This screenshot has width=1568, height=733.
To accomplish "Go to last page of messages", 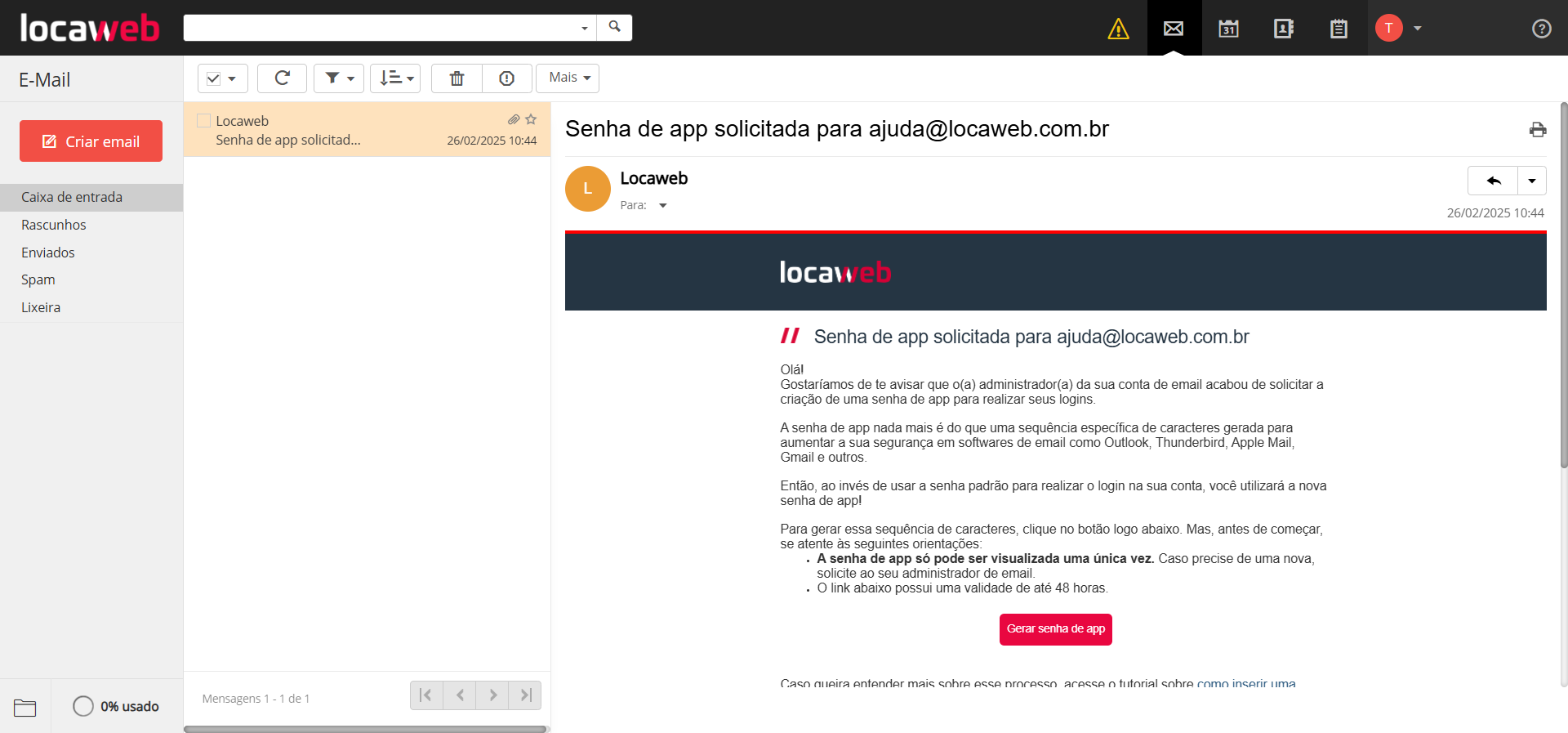I will tap(525, 695).
